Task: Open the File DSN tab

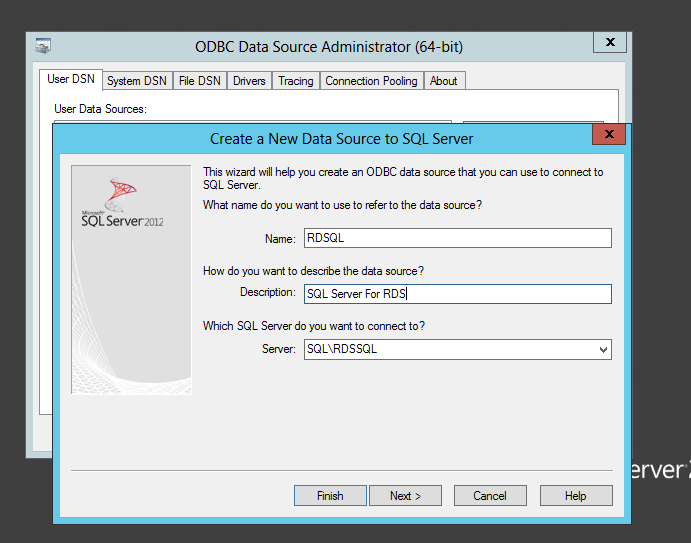Action: point(200,81)
